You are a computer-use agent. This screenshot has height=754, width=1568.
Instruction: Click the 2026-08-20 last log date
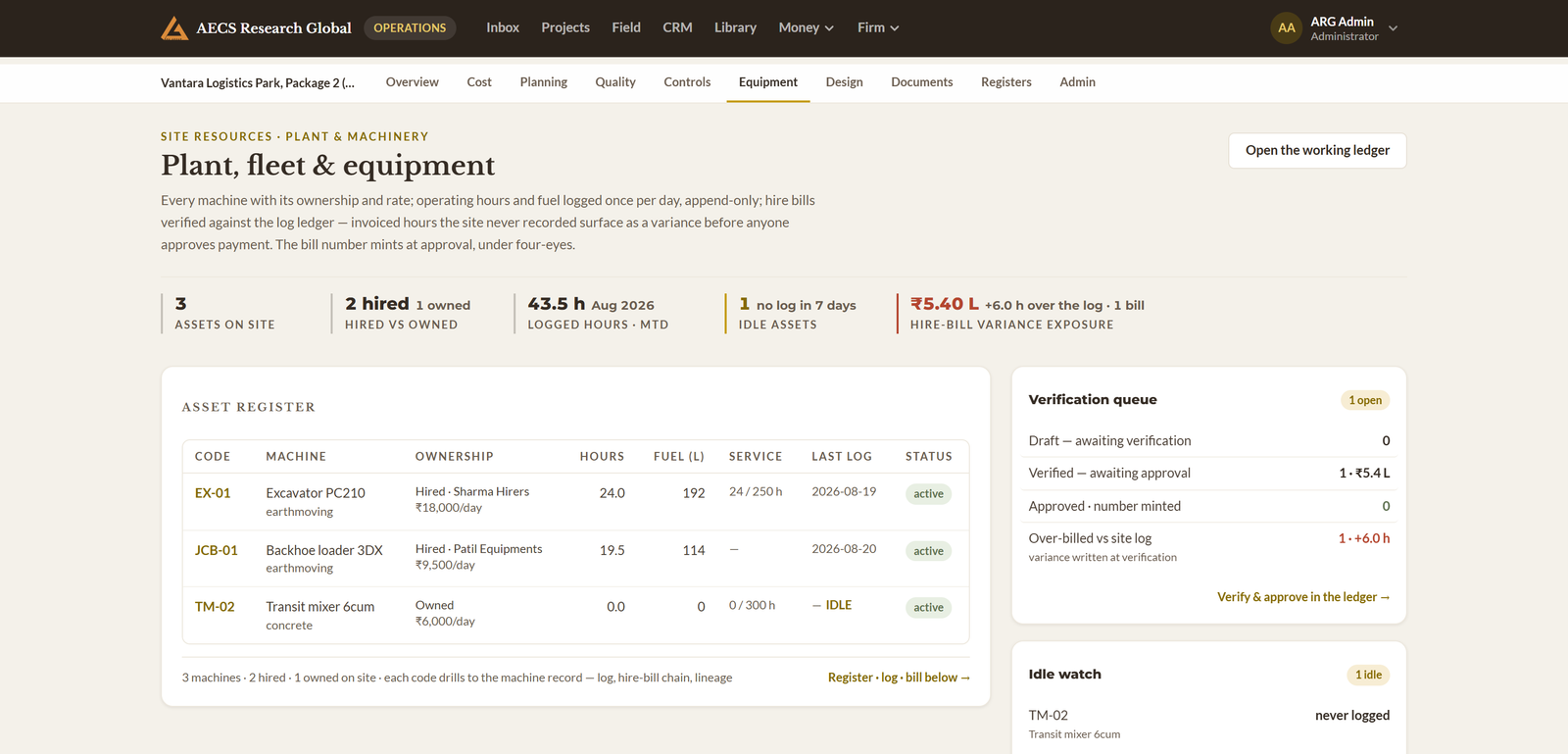(x=844, y=549)
